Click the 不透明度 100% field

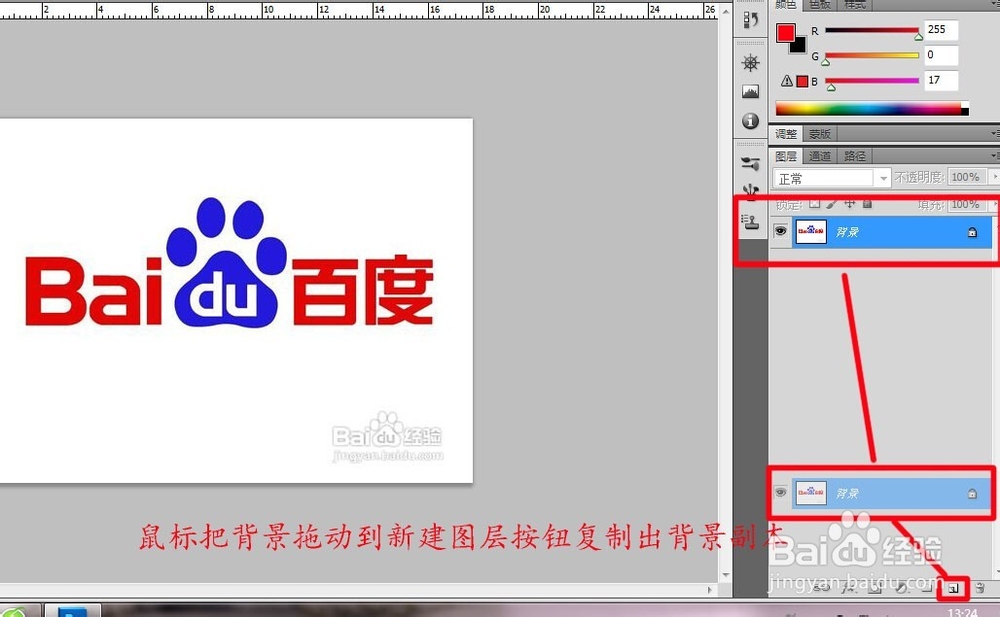tap(967, 177)
